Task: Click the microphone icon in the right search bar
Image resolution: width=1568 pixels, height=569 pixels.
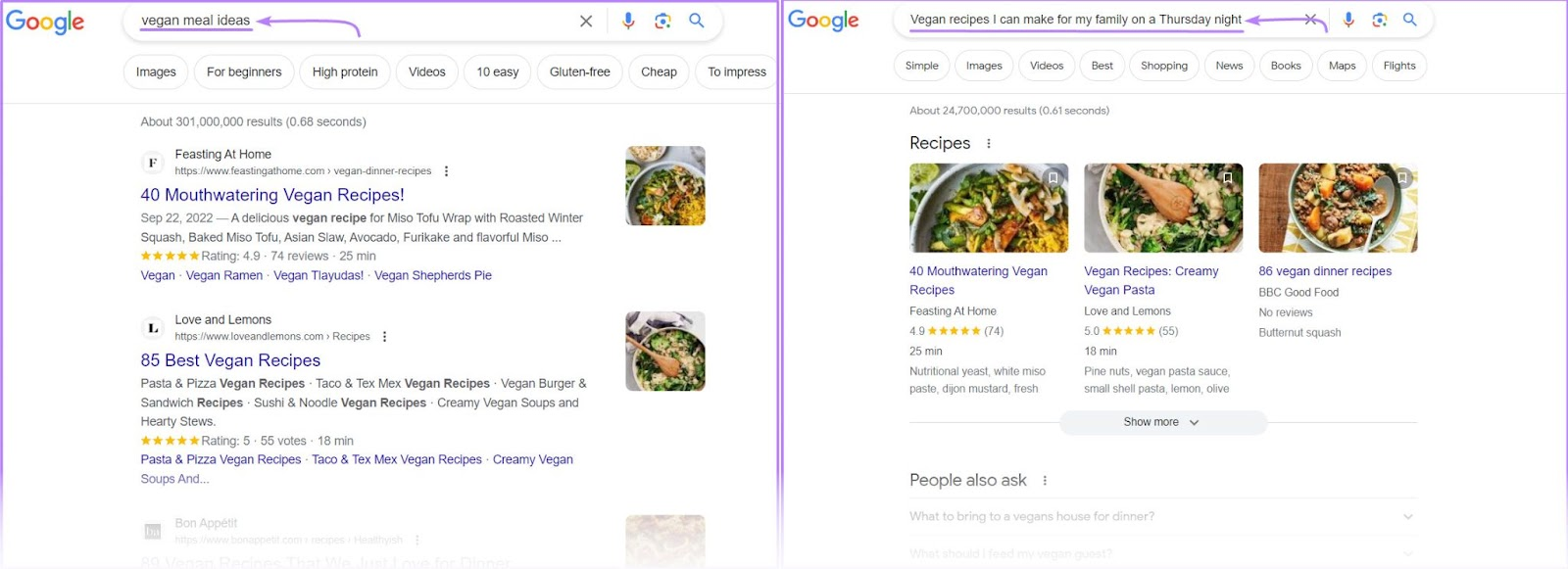Action: [x=1349, y=19]
